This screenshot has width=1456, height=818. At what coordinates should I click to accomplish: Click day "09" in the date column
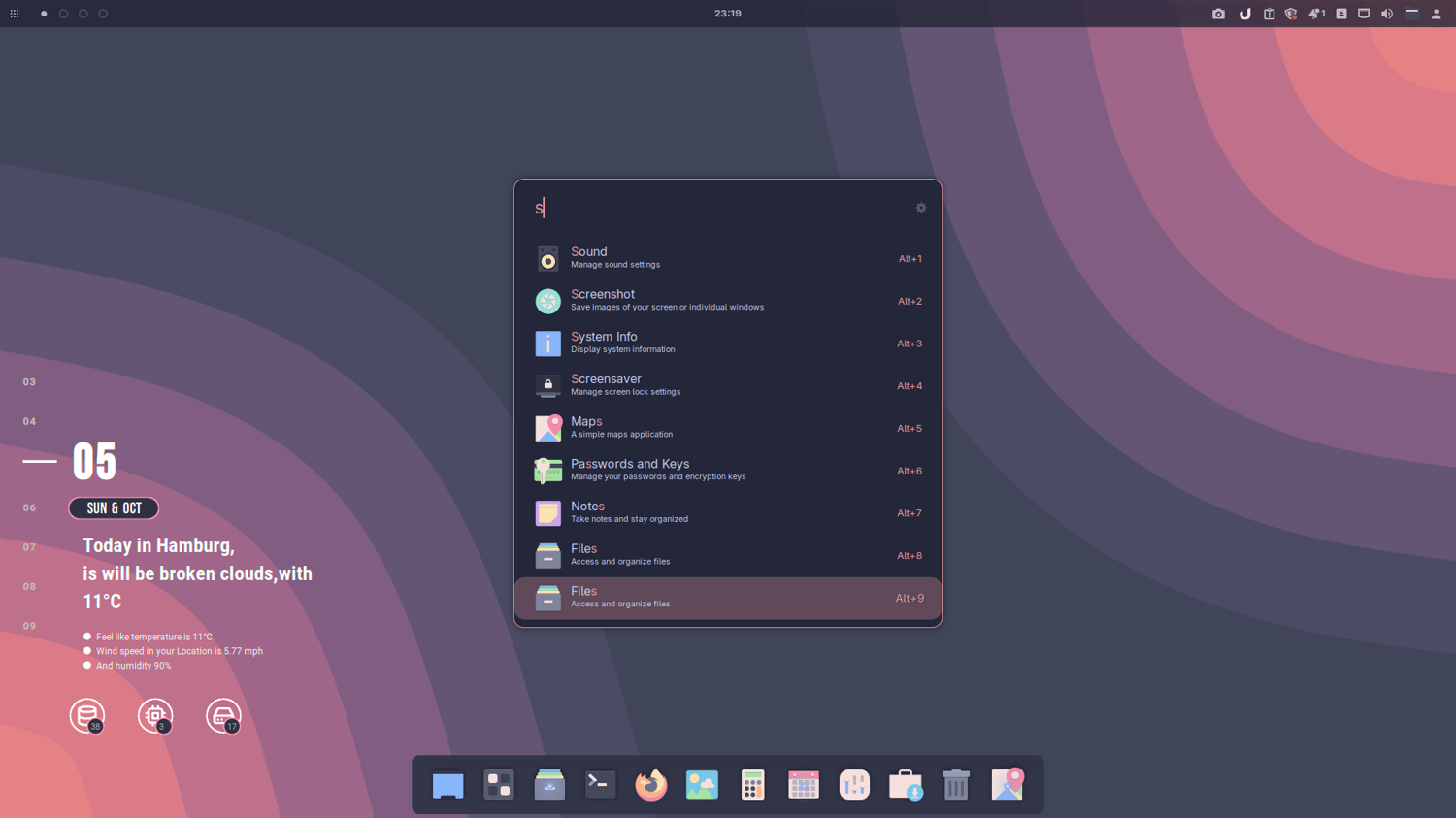29,626
